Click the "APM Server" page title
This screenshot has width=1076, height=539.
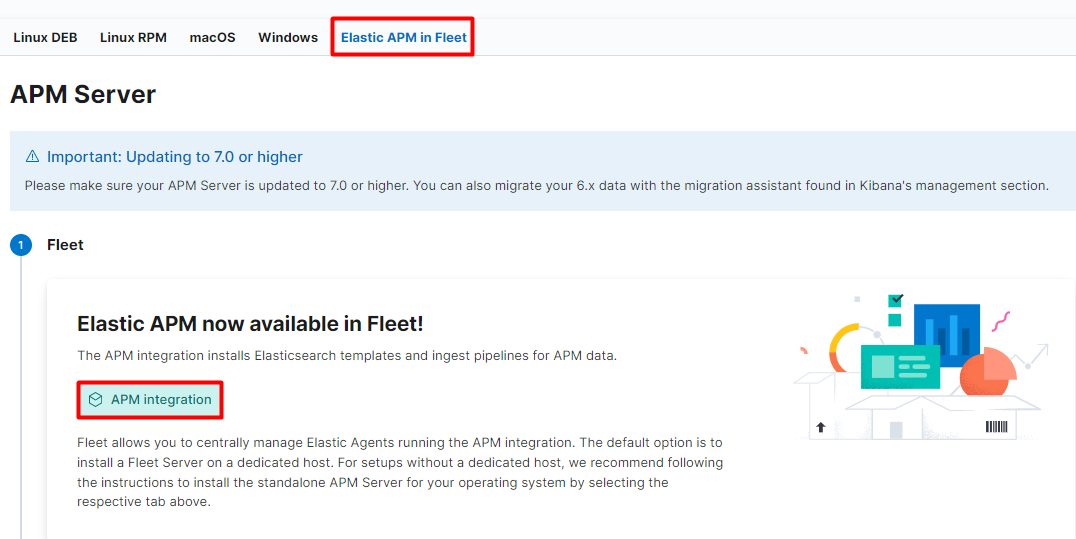click(83, 94)
